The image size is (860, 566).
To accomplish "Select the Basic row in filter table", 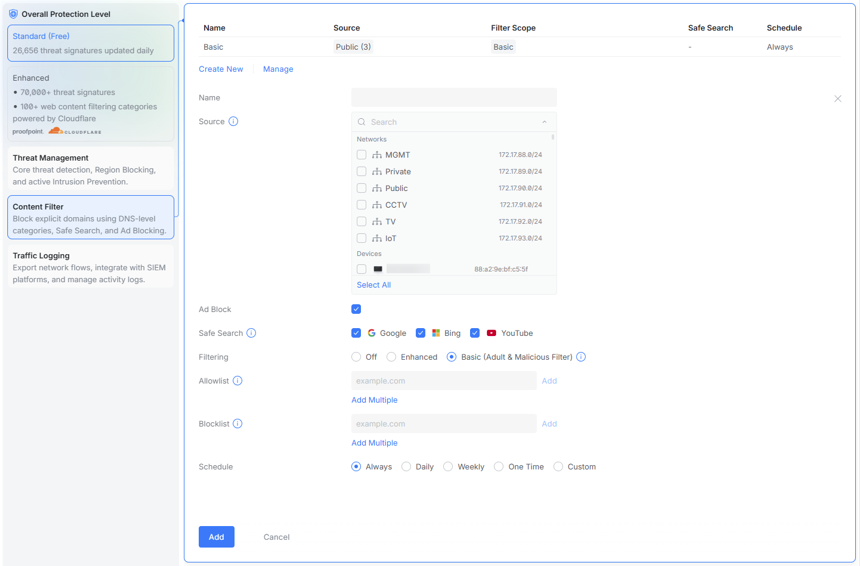I will (519, 47).
